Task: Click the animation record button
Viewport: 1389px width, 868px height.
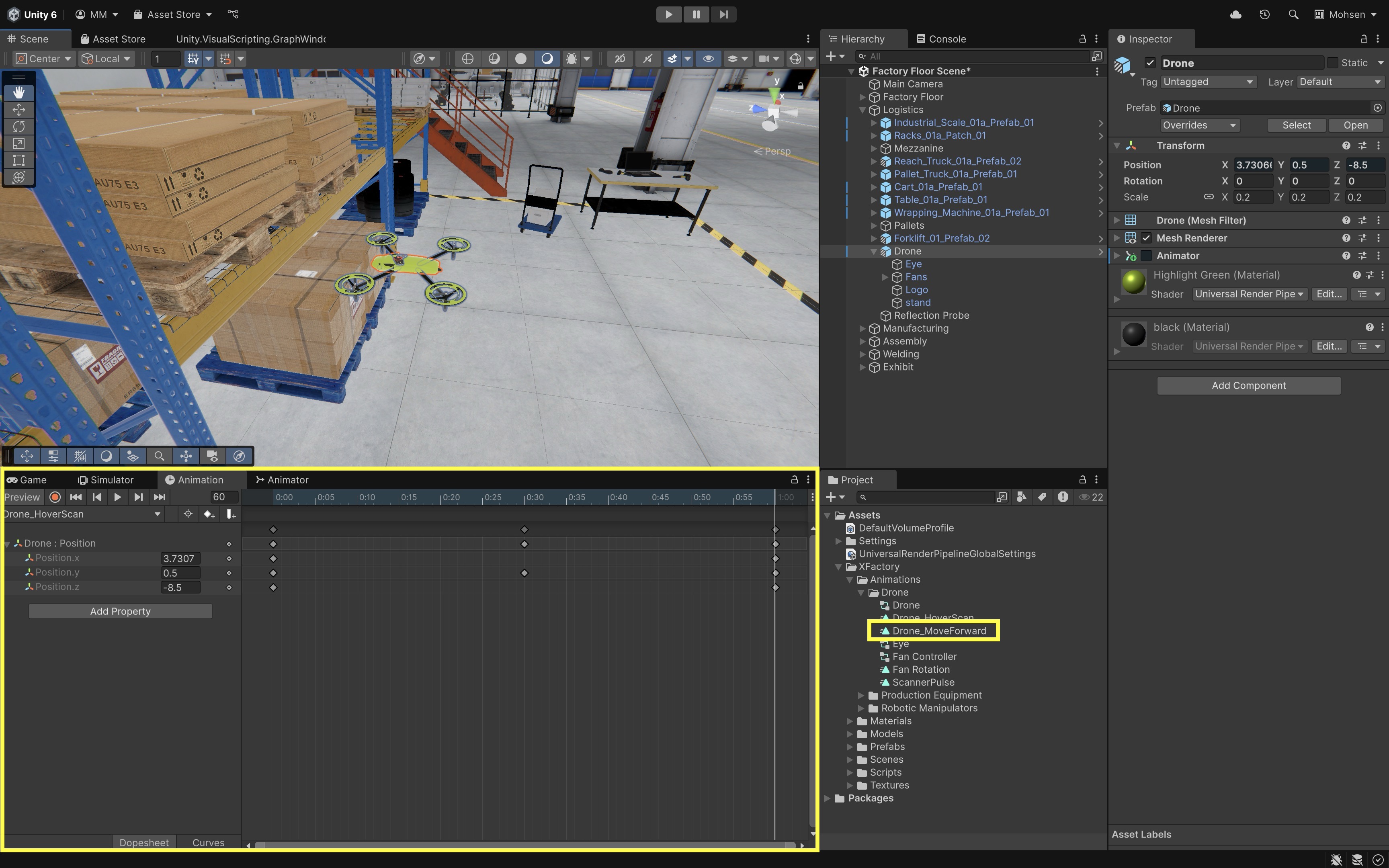Action: click(x=55, y=497)
